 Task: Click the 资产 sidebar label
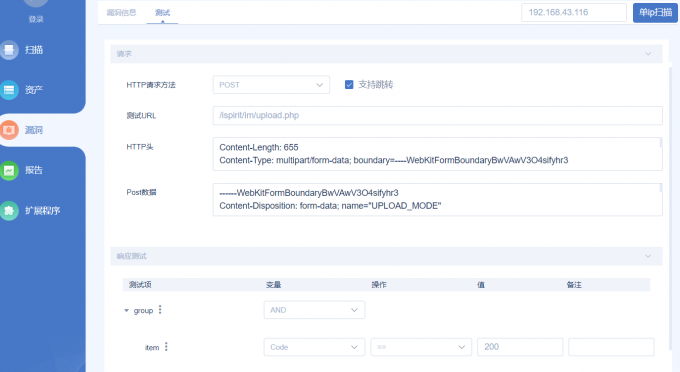coord(34,90)
